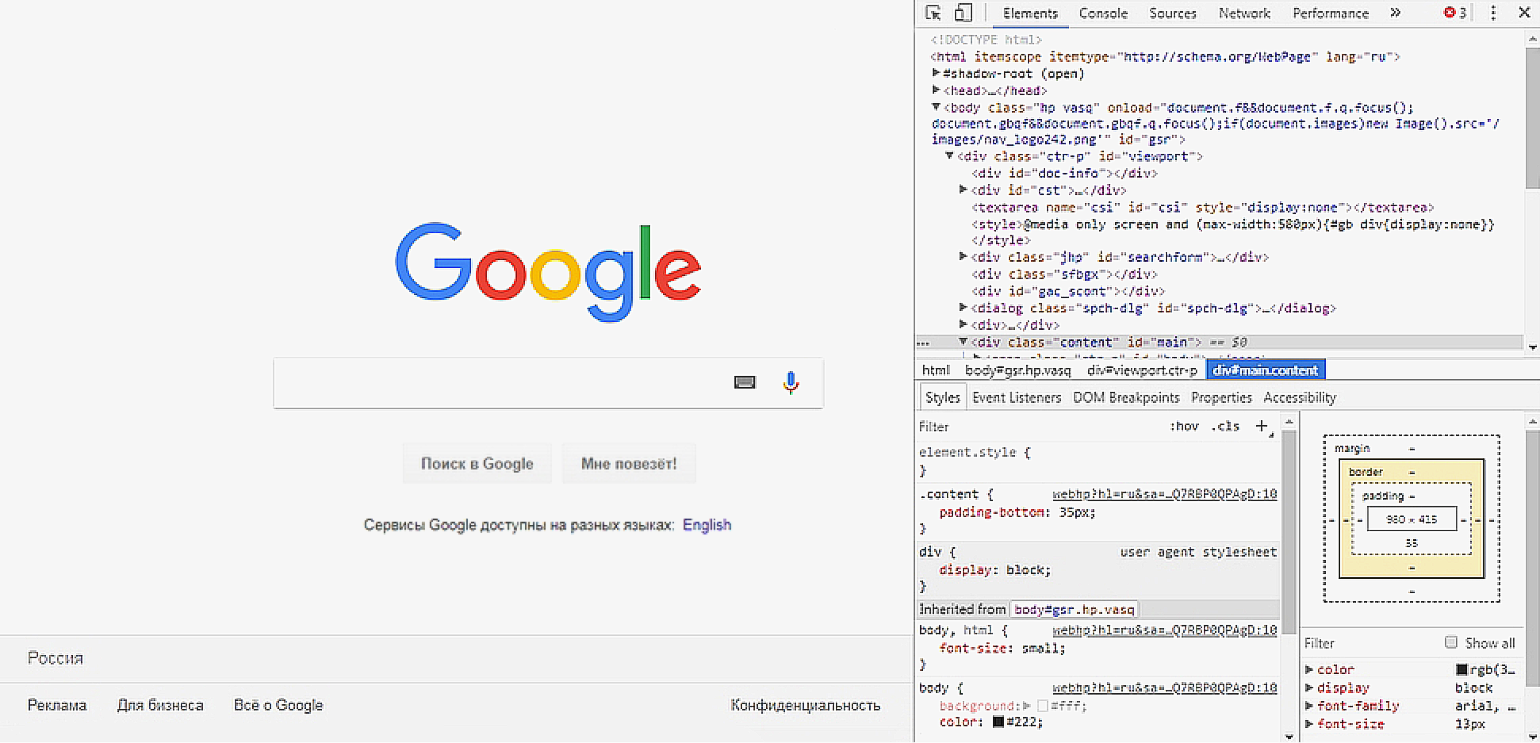Image resolution: width=1540 pixels, height=743 pixels.
Task: Select the div#viewport.ctr-p breadcrumb
Action: pyautogui.click(x=1142, y=370)
